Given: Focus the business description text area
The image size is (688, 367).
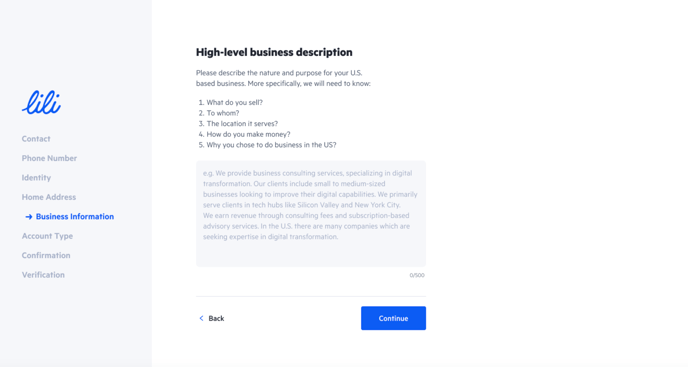Looking at the screenshot, I should click(311, 213).
